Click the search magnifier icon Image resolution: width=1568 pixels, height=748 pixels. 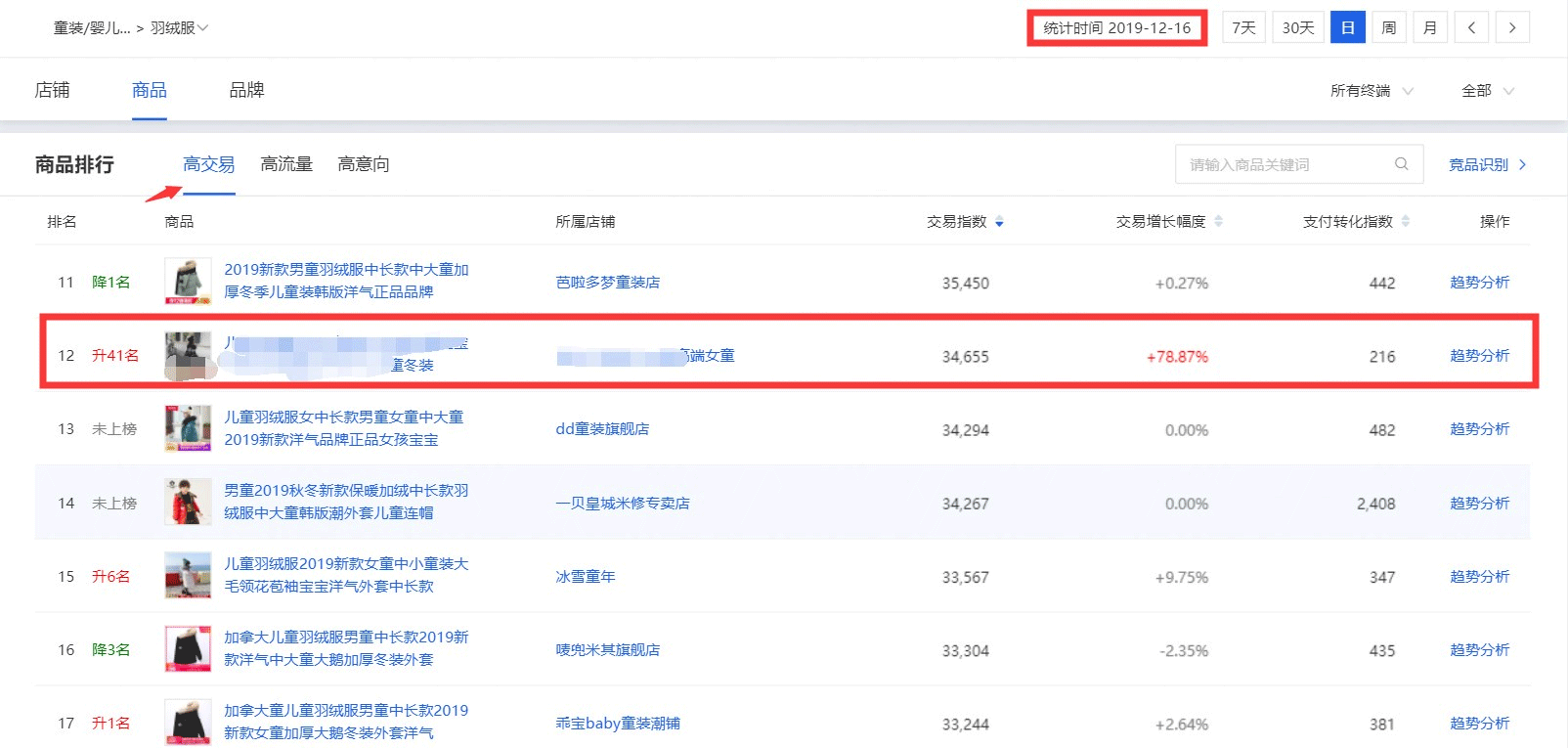tap(1401, 164)
